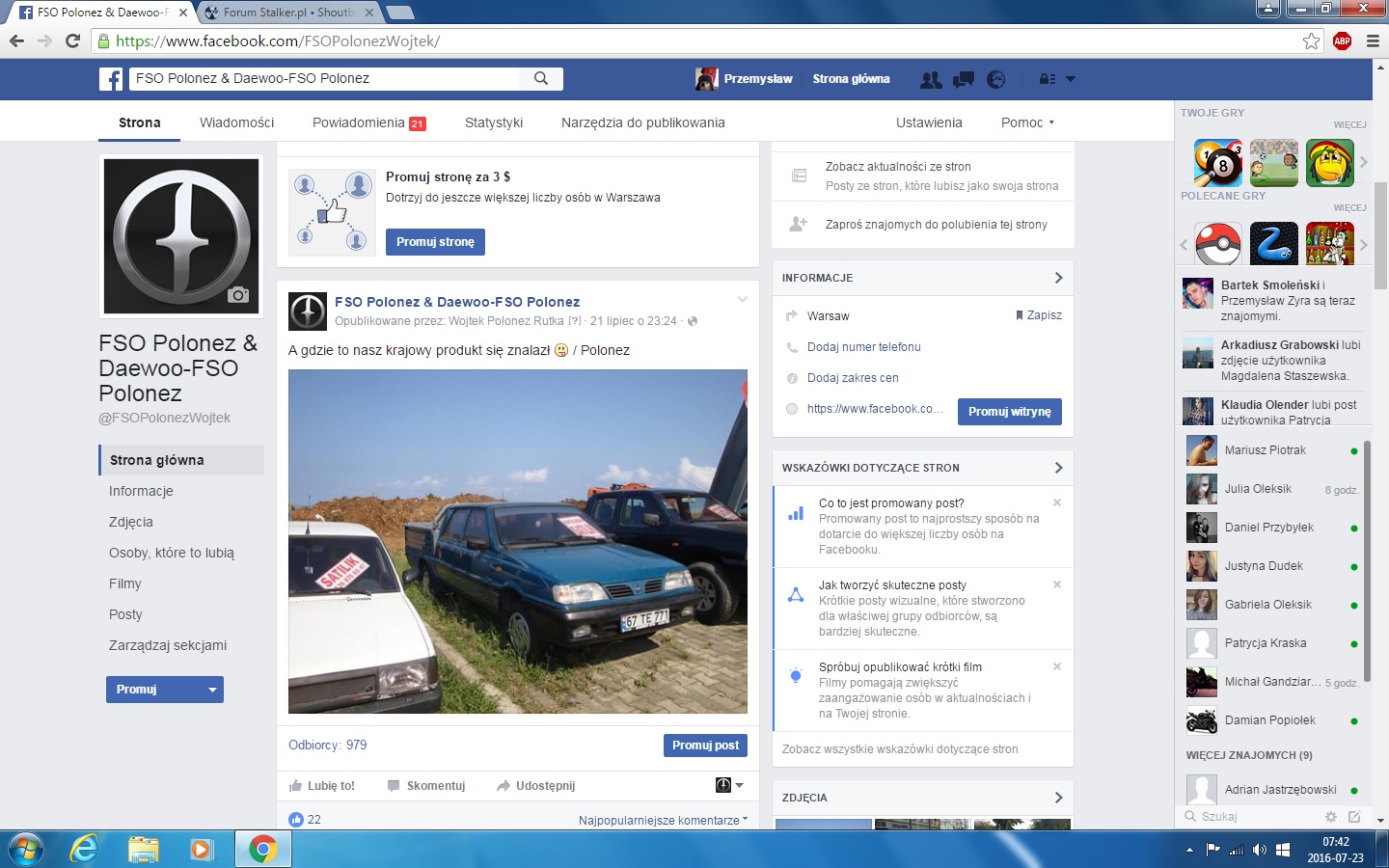Click Promuj witrynę button
The image size is (1389, 868).
1010,412
